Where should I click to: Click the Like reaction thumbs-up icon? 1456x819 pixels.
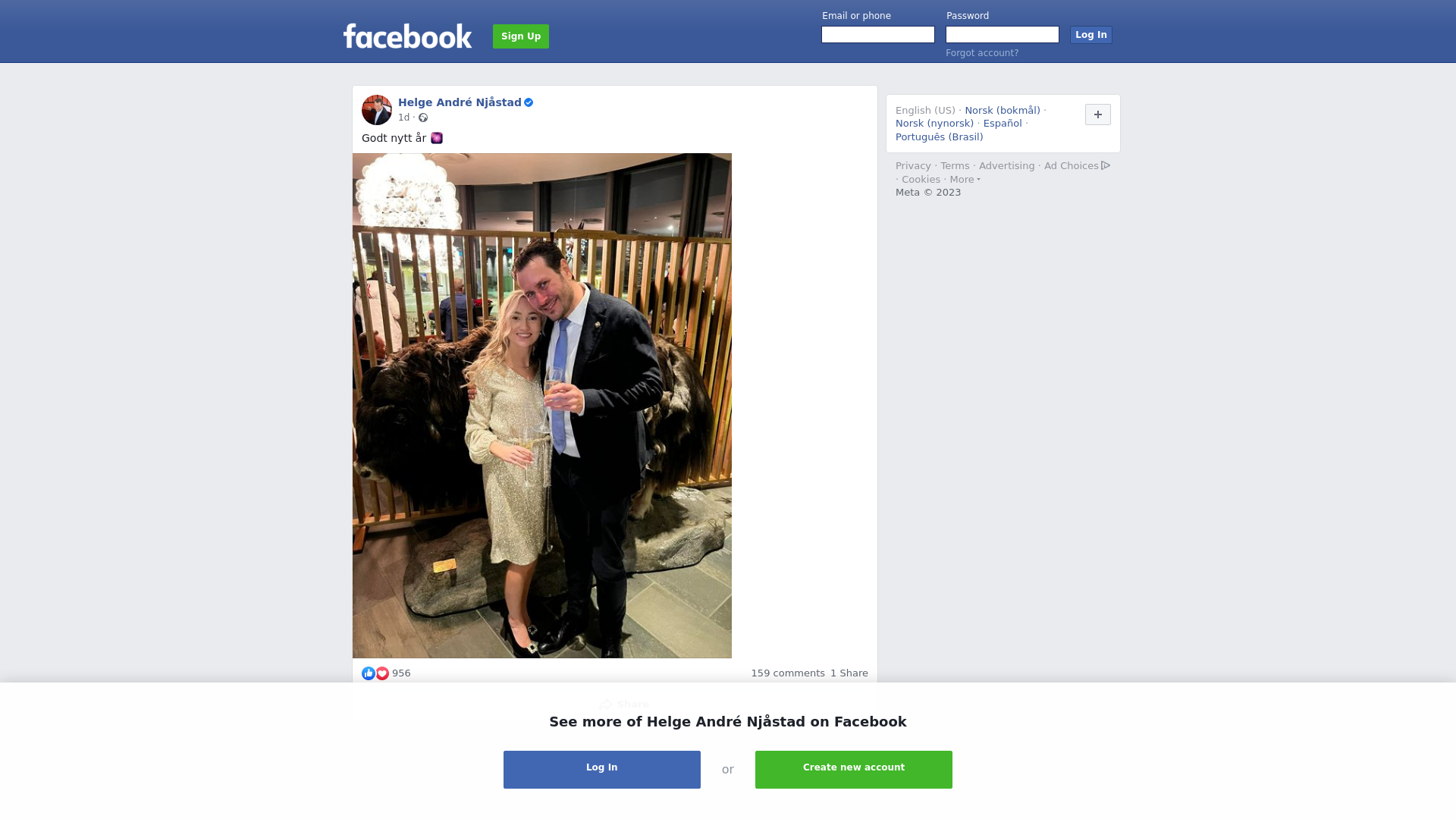(x=369, y=673)
